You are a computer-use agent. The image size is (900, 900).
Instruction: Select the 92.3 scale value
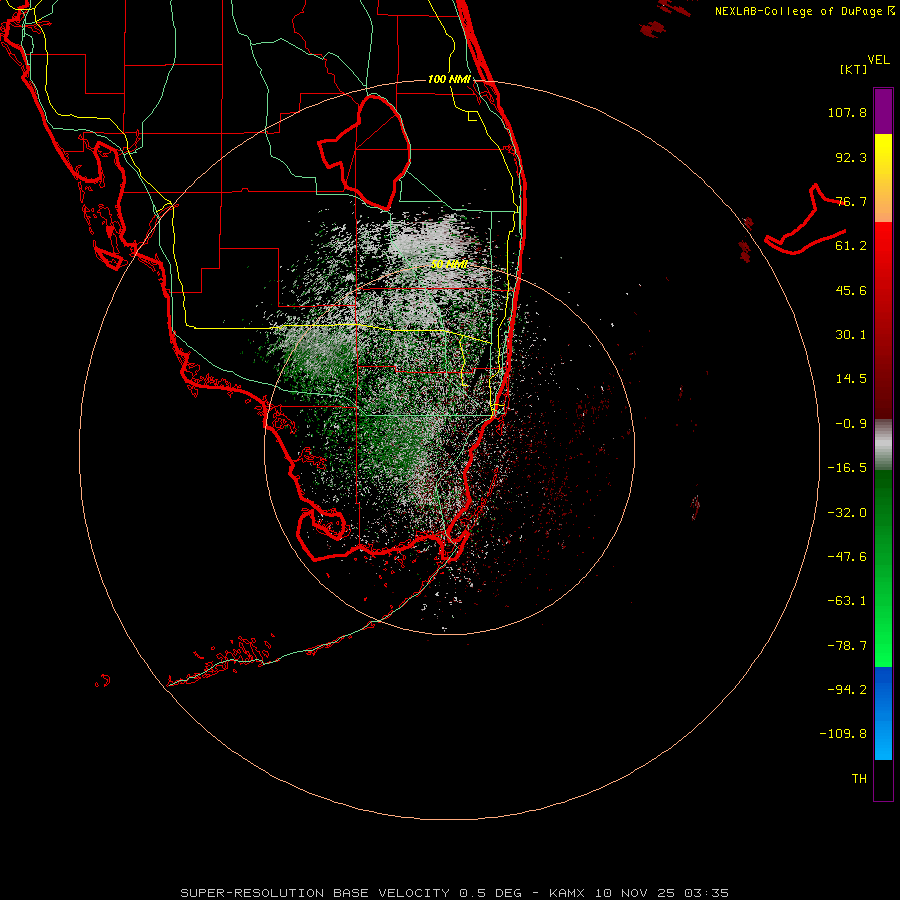point(851,157)
